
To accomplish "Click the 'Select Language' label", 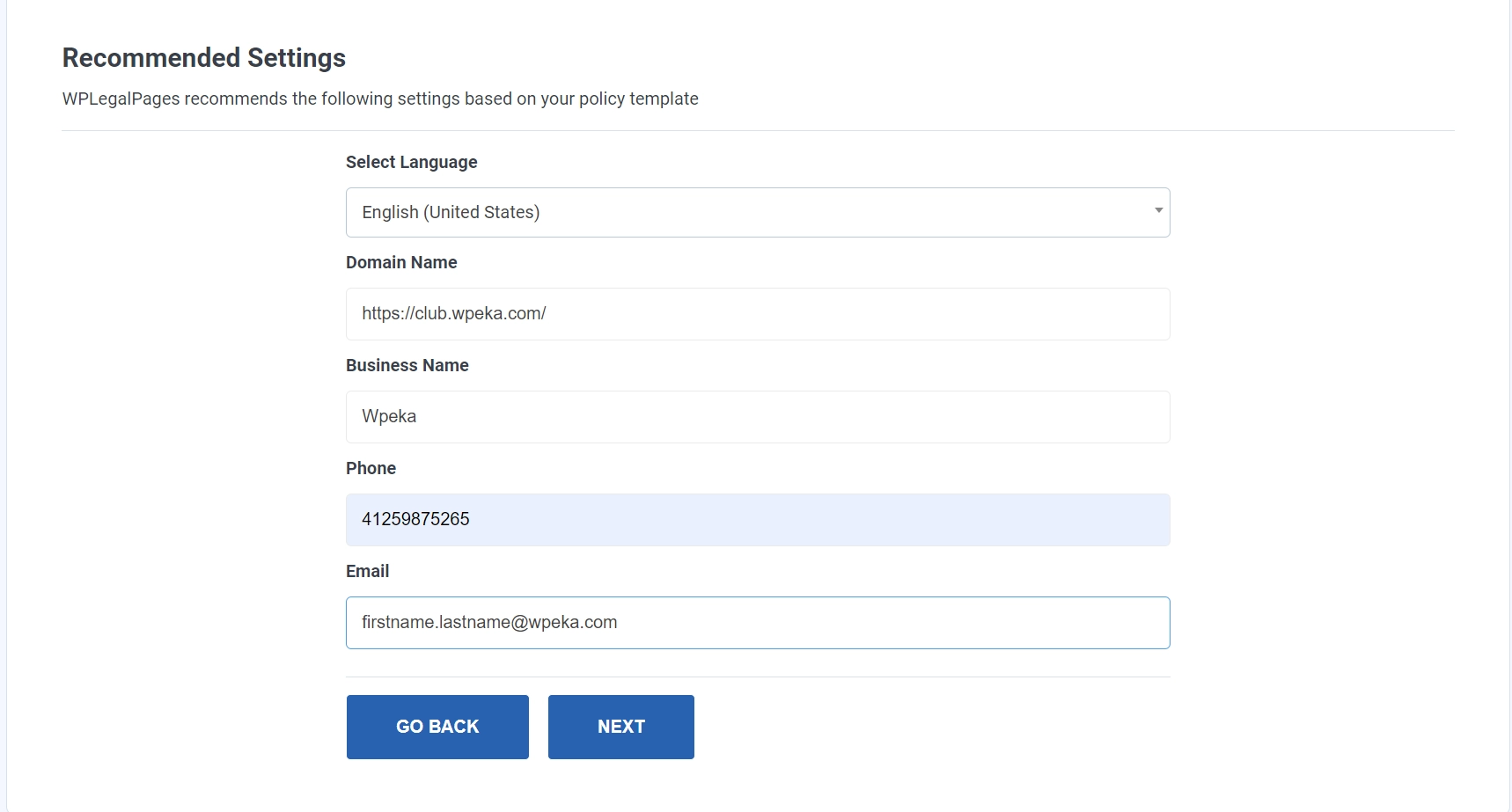I will tap(411, 162).
